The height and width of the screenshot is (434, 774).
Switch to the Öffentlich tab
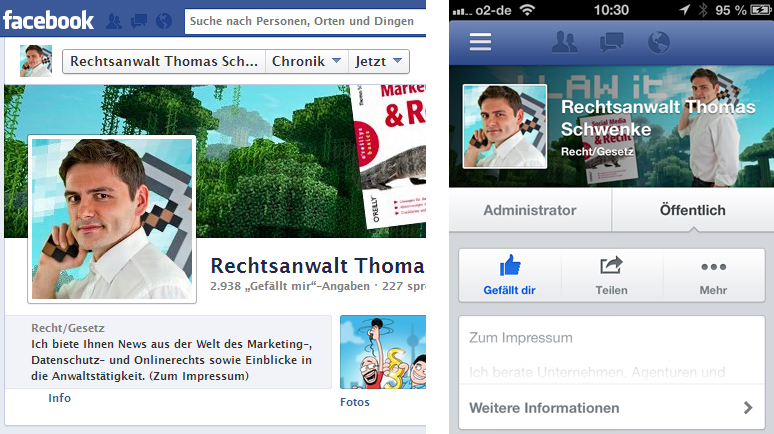(x=693, y=210)
